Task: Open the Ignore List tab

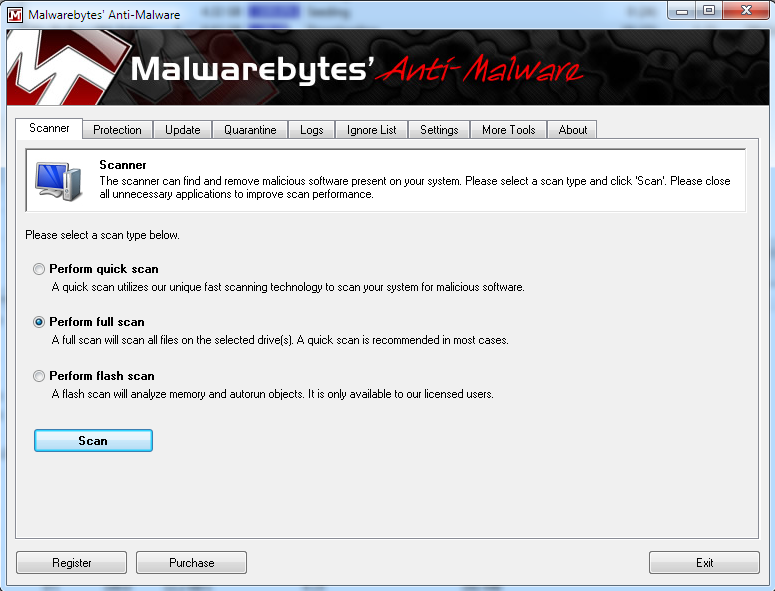Action: click(371, 130)
